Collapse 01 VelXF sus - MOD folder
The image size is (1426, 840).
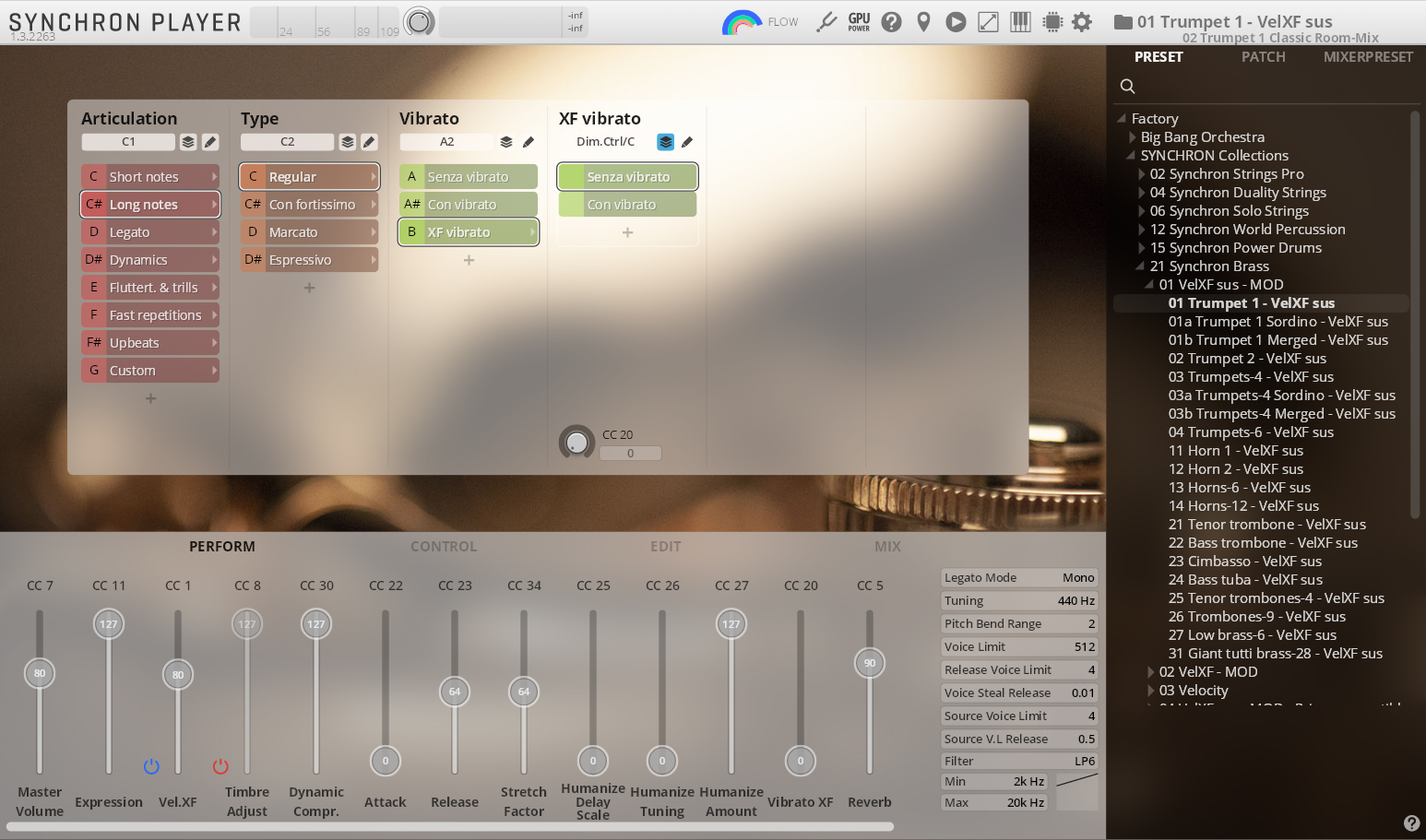(x=1149, y=284)
